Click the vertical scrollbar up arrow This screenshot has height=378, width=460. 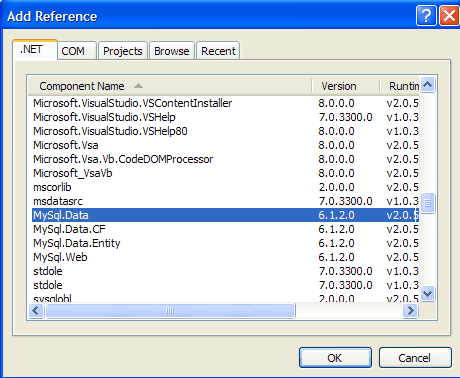(x=427, y=85)
